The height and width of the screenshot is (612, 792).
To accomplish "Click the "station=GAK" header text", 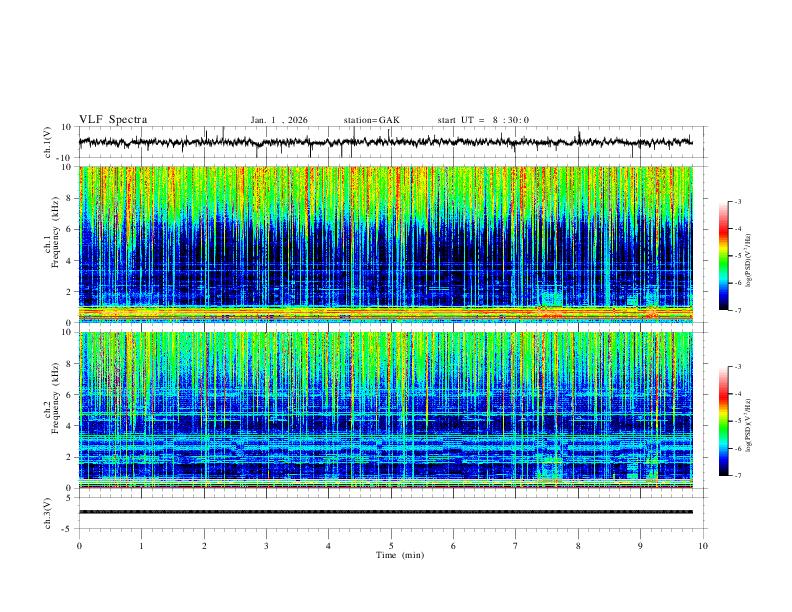I will [371, 120].
